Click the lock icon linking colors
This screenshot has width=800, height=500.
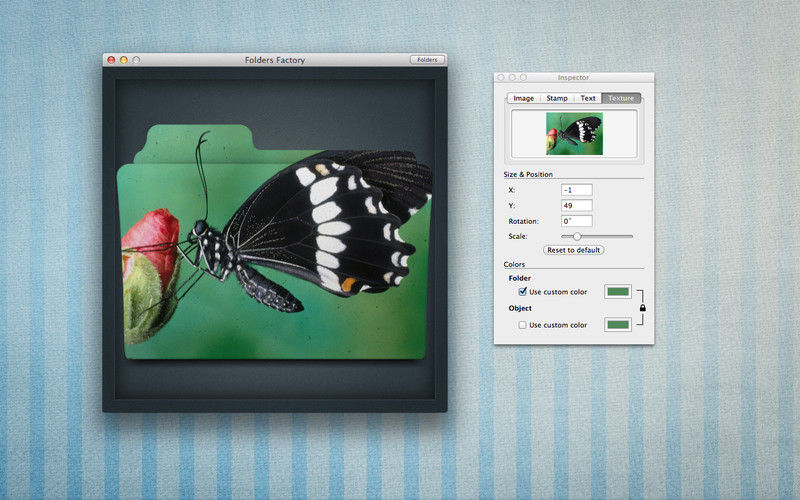[x=642, y=308]
